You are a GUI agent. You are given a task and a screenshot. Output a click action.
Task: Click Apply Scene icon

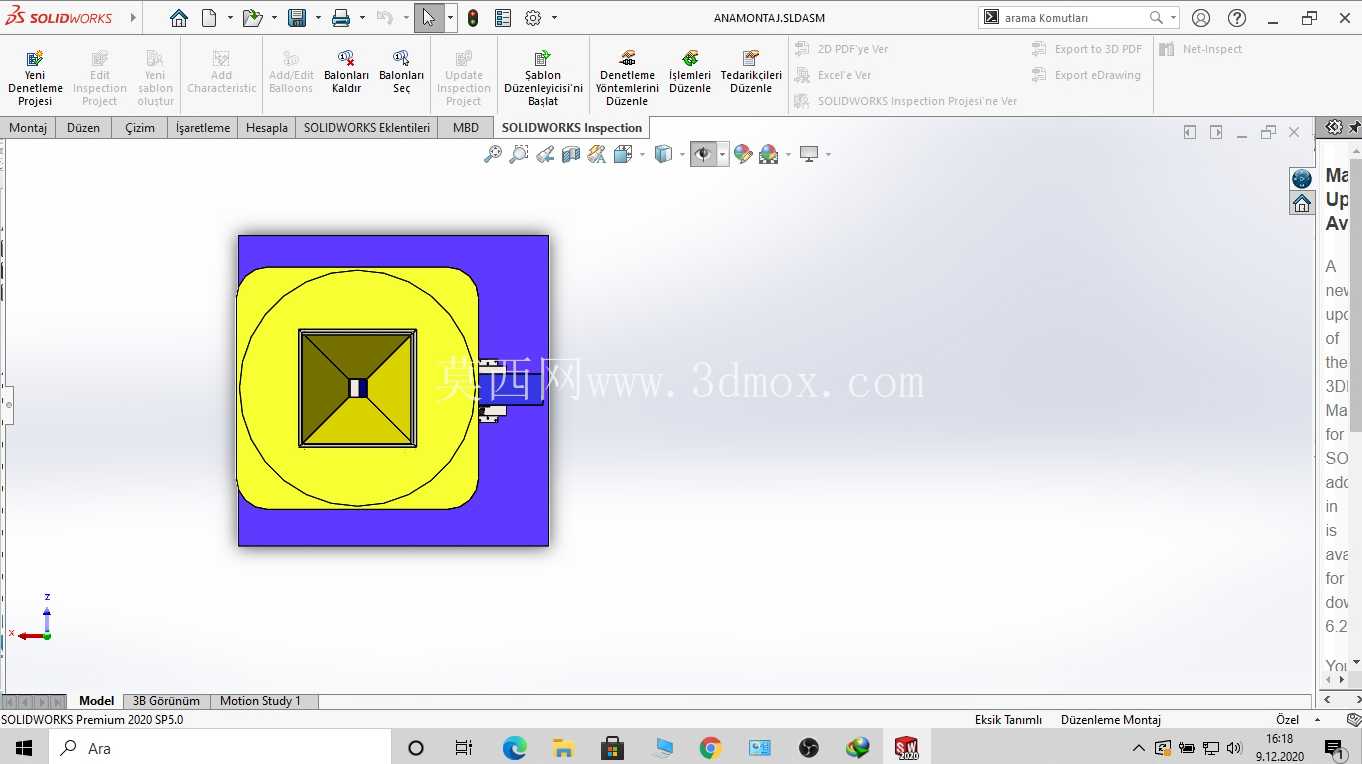pyautogui.click(x=768, y=154)
